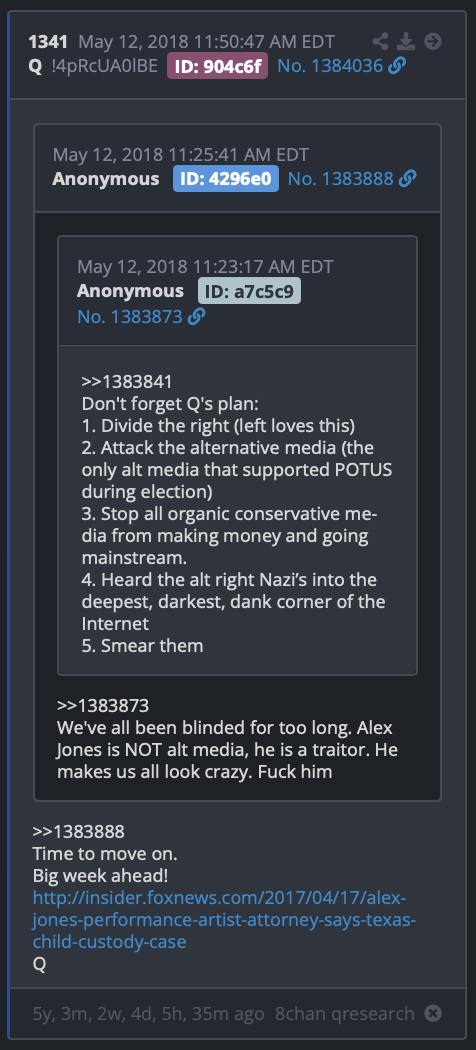Screen dimensions: 476x1050
Task: Select the ID: 904c6f badge
Action: (x=218, y=66)
